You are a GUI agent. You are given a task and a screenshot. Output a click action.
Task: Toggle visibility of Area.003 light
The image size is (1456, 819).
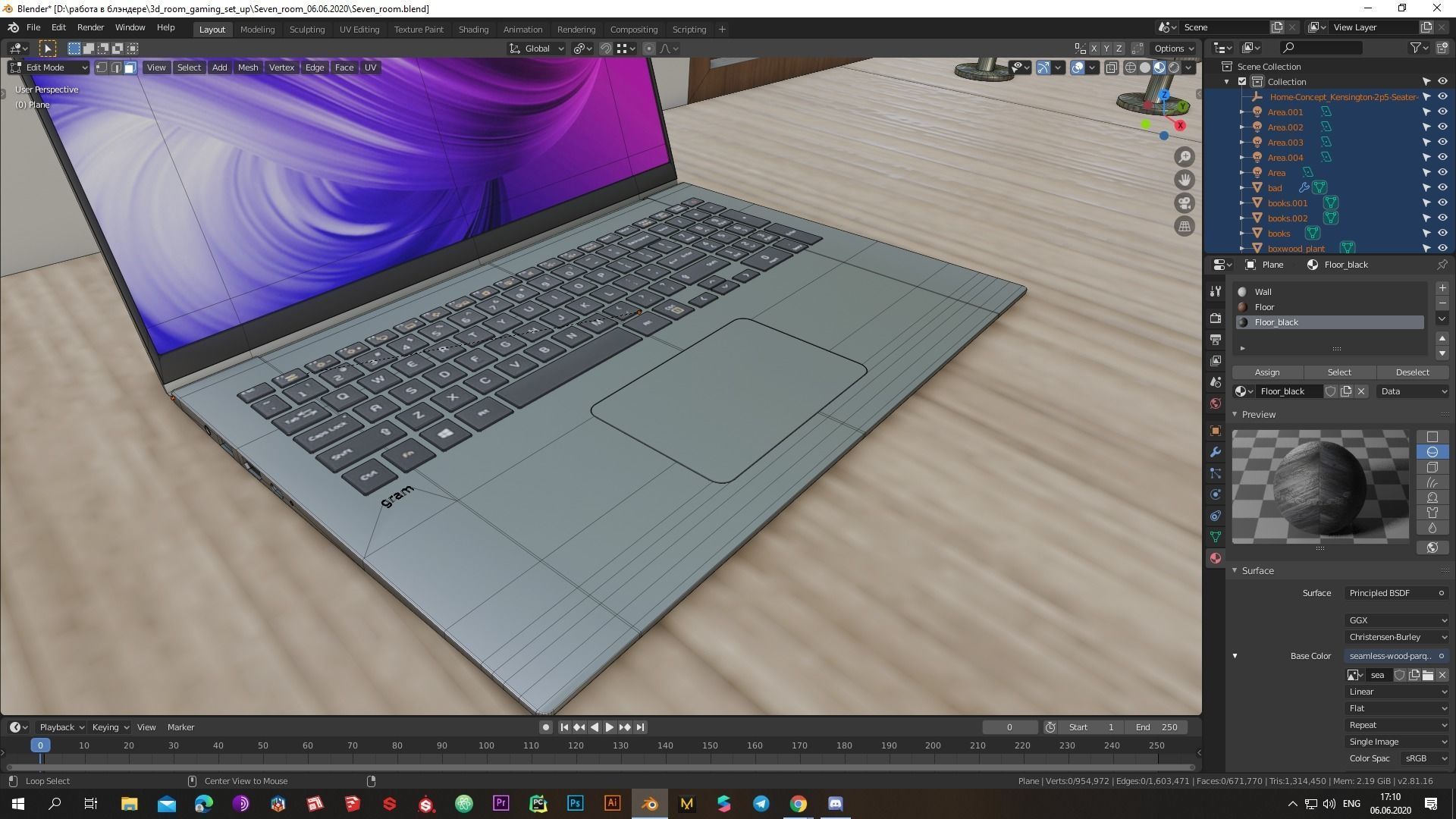coord(1442,142)
